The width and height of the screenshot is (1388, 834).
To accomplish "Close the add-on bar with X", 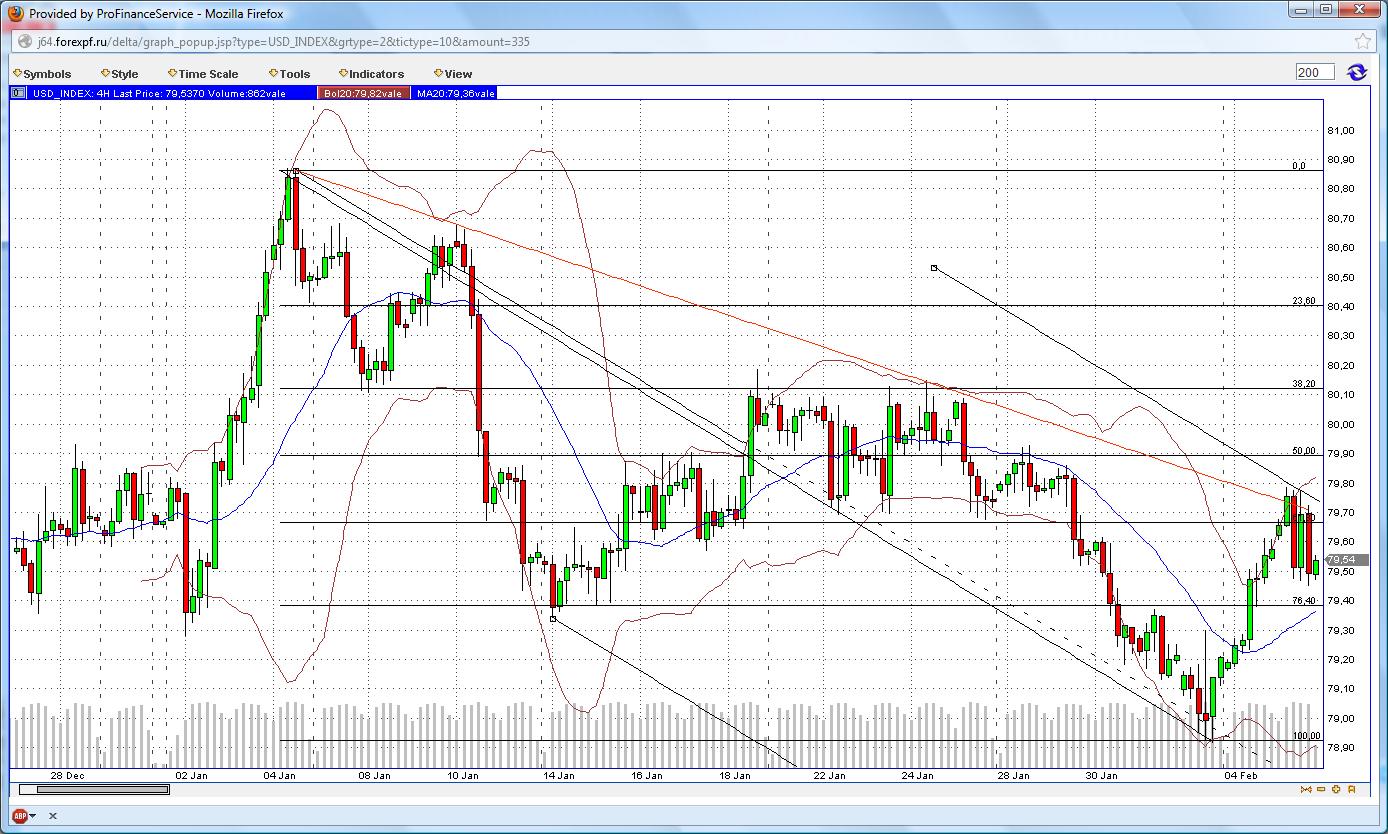I will pyautogui.click(x=53, y=816).
